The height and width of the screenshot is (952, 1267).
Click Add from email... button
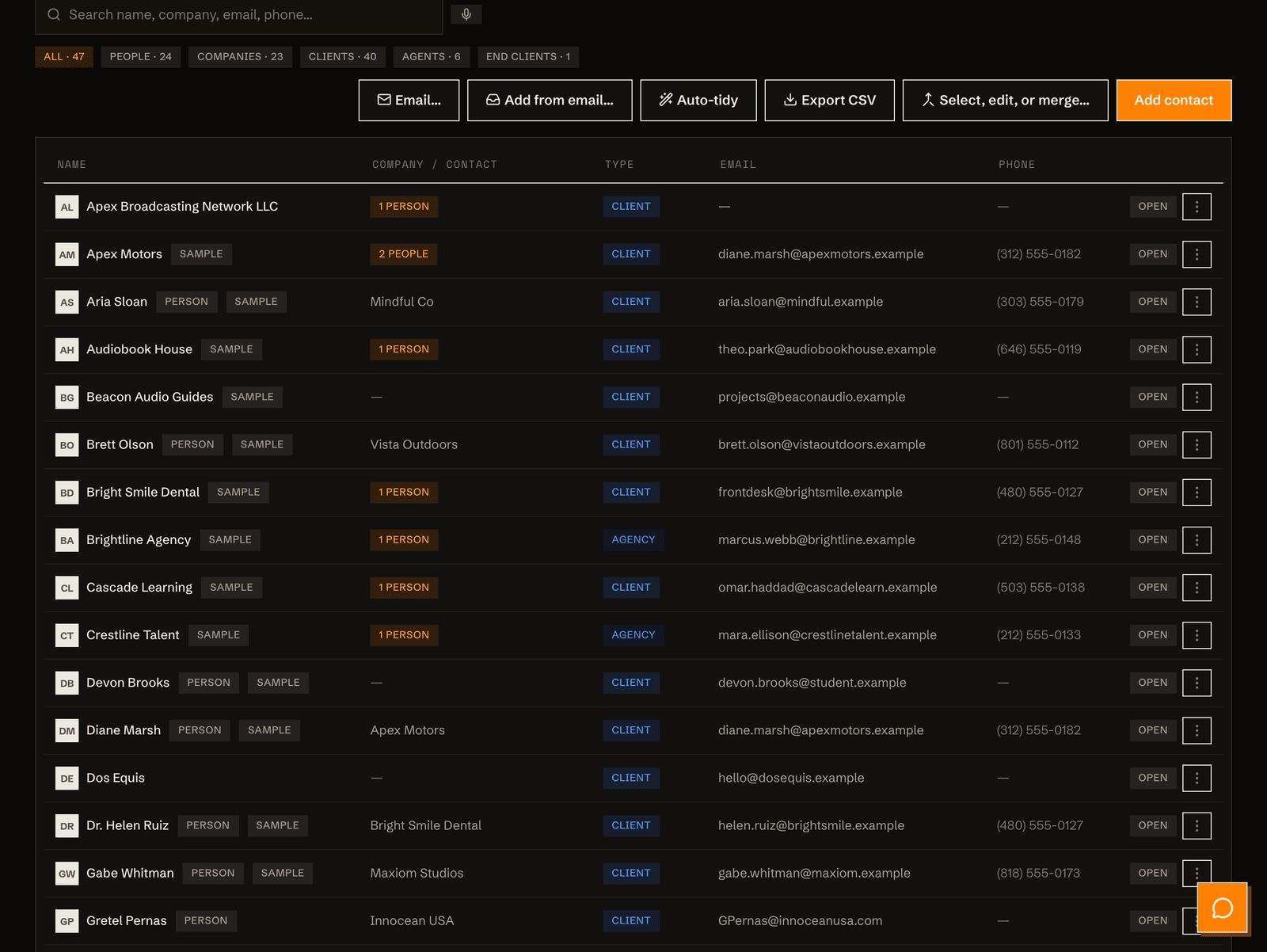click(x=550, y=100)
